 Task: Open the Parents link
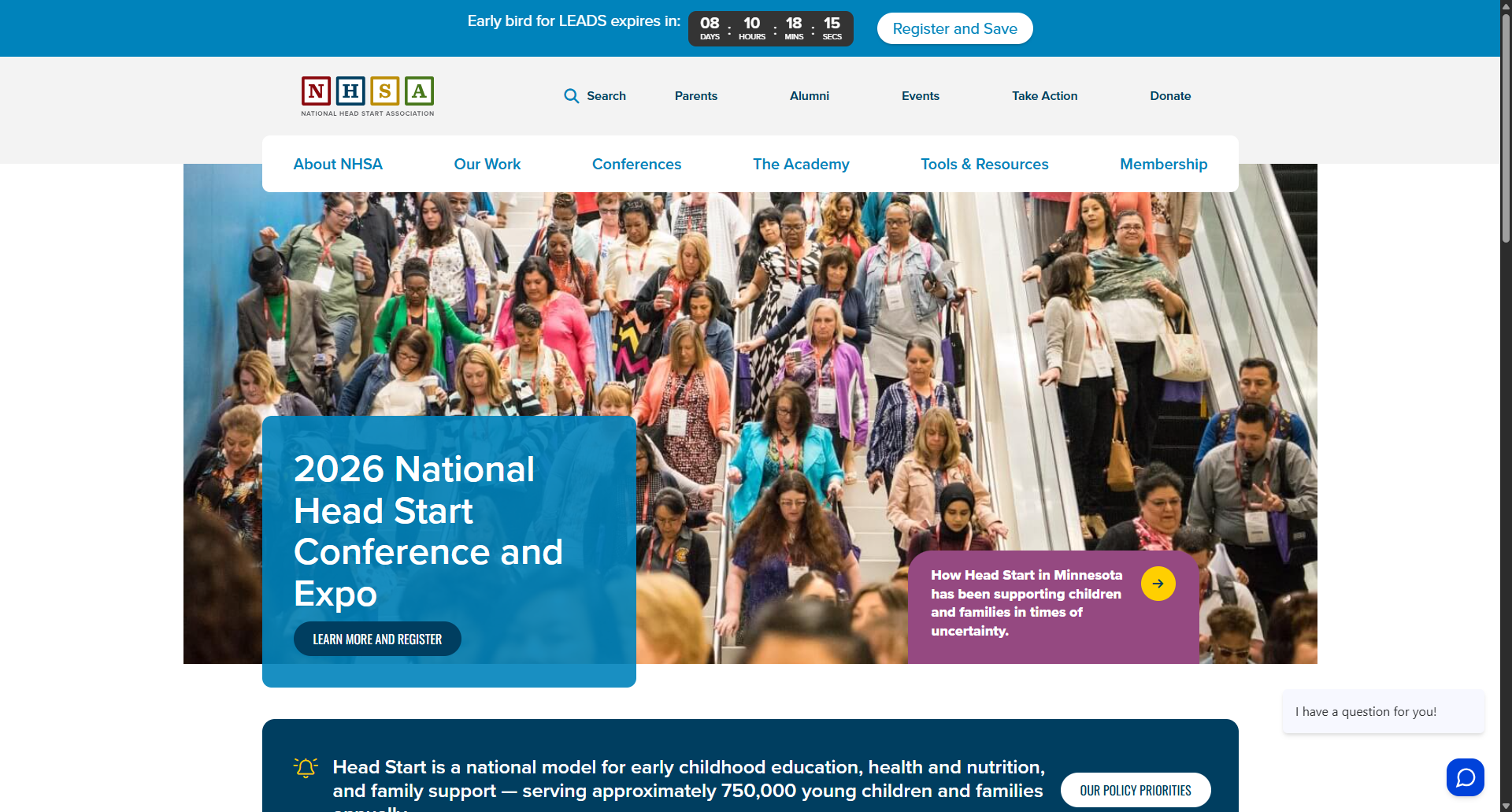[696, 96]
